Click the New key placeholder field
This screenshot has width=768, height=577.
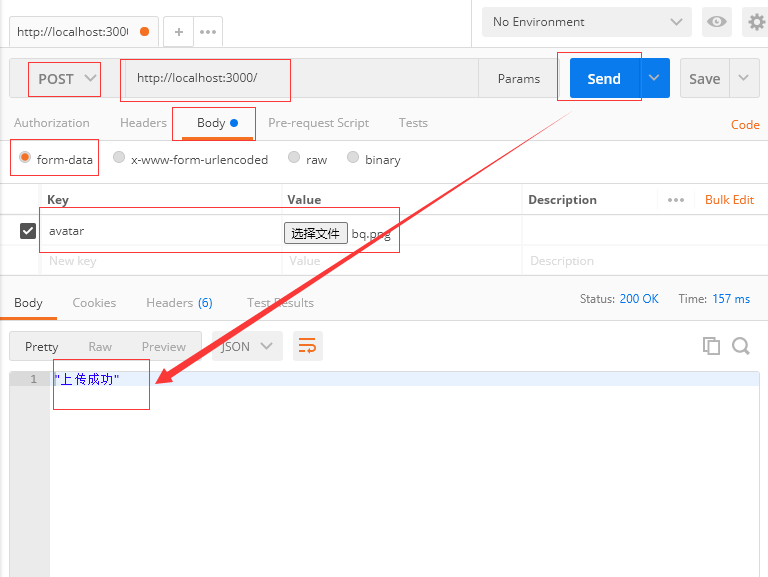pyautogui.click(x=162, y=261)
